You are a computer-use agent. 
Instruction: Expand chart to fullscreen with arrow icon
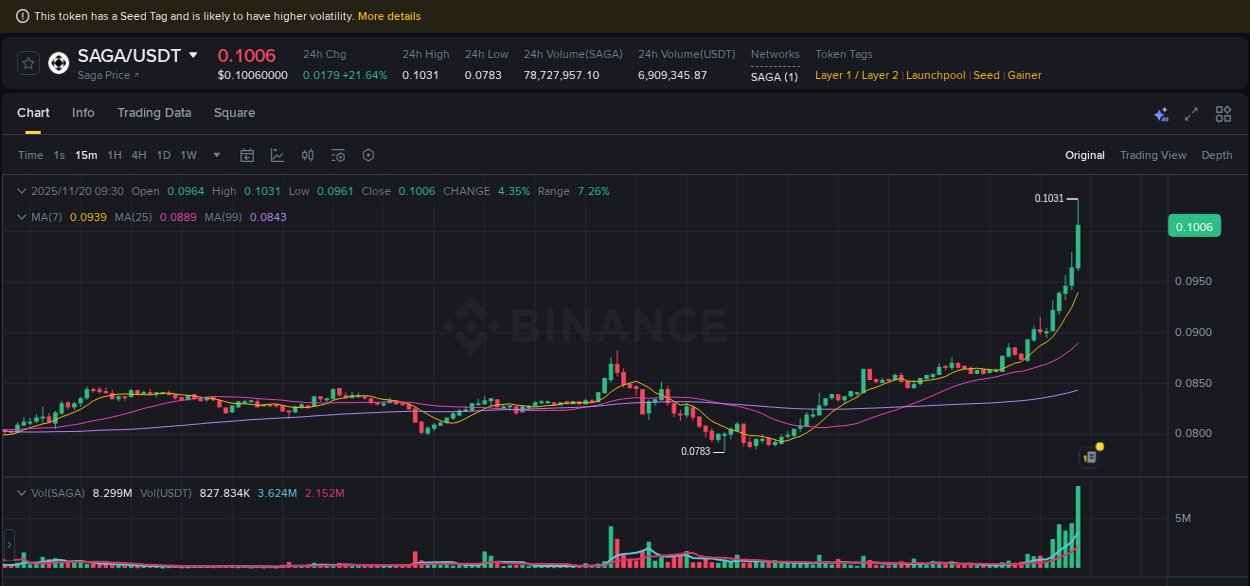point(1191,114)
